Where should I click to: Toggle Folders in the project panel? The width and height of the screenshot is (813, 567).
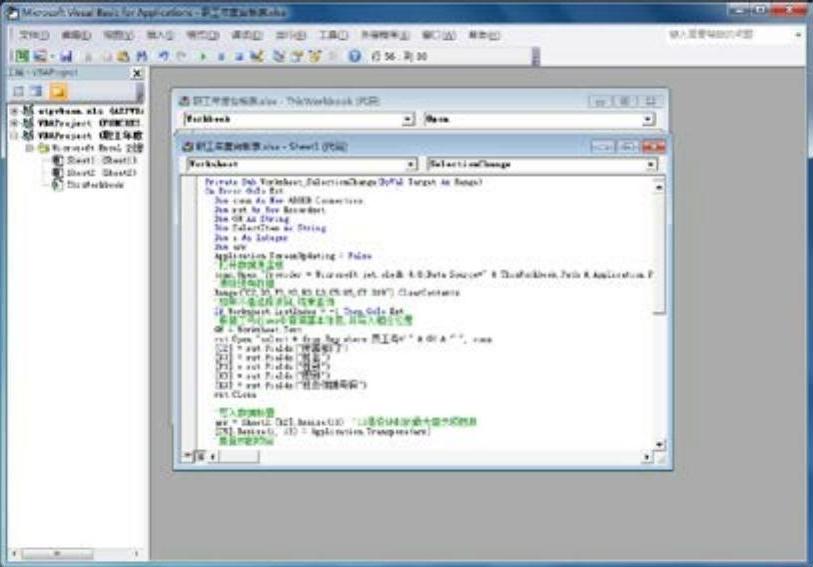pos(58,92)
